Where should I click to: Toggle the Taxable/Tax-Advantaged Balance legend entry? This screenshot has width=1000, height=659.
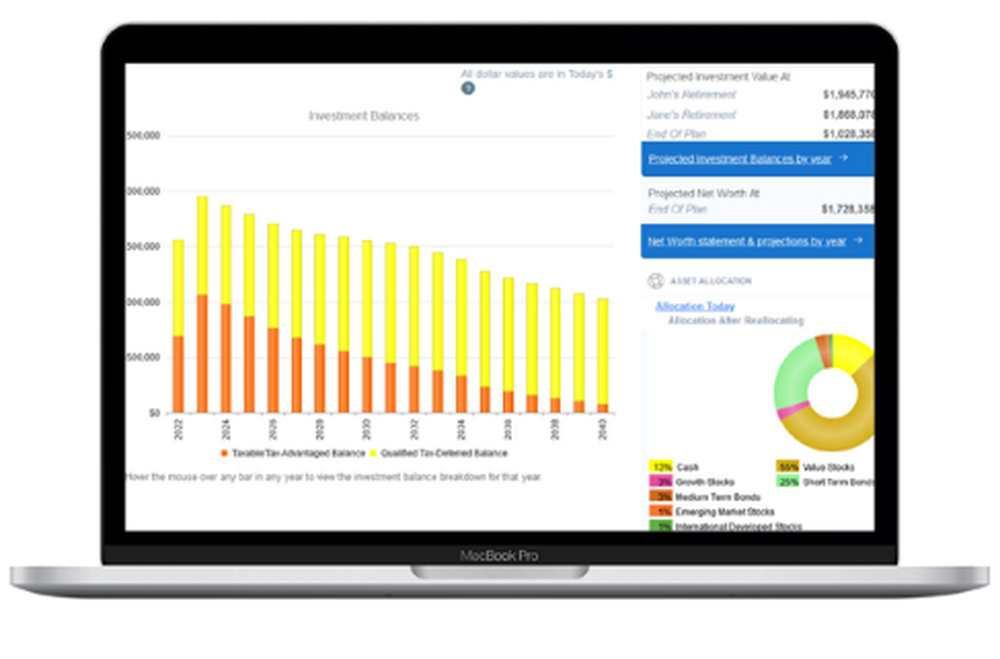(293, 453)
